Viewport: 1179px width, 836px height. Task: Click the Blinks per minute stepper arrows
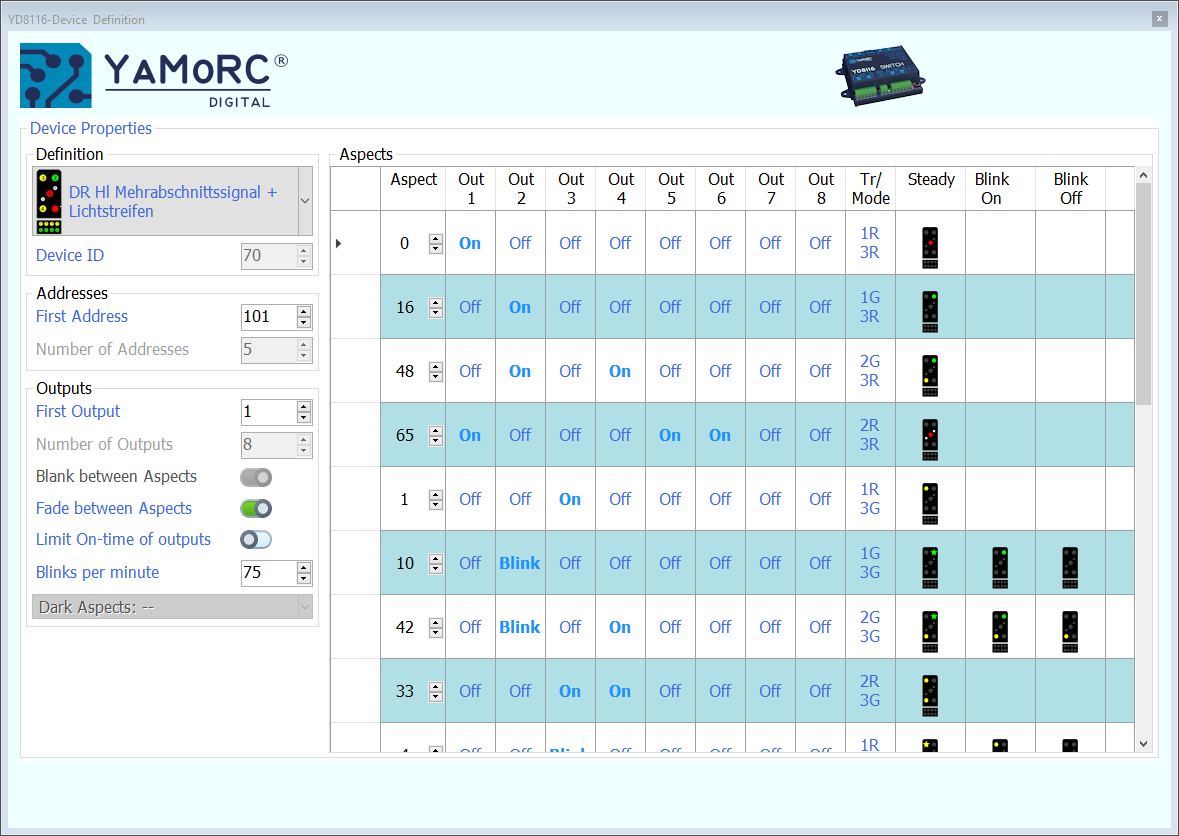pyautogui.click(x=304, y=572)
